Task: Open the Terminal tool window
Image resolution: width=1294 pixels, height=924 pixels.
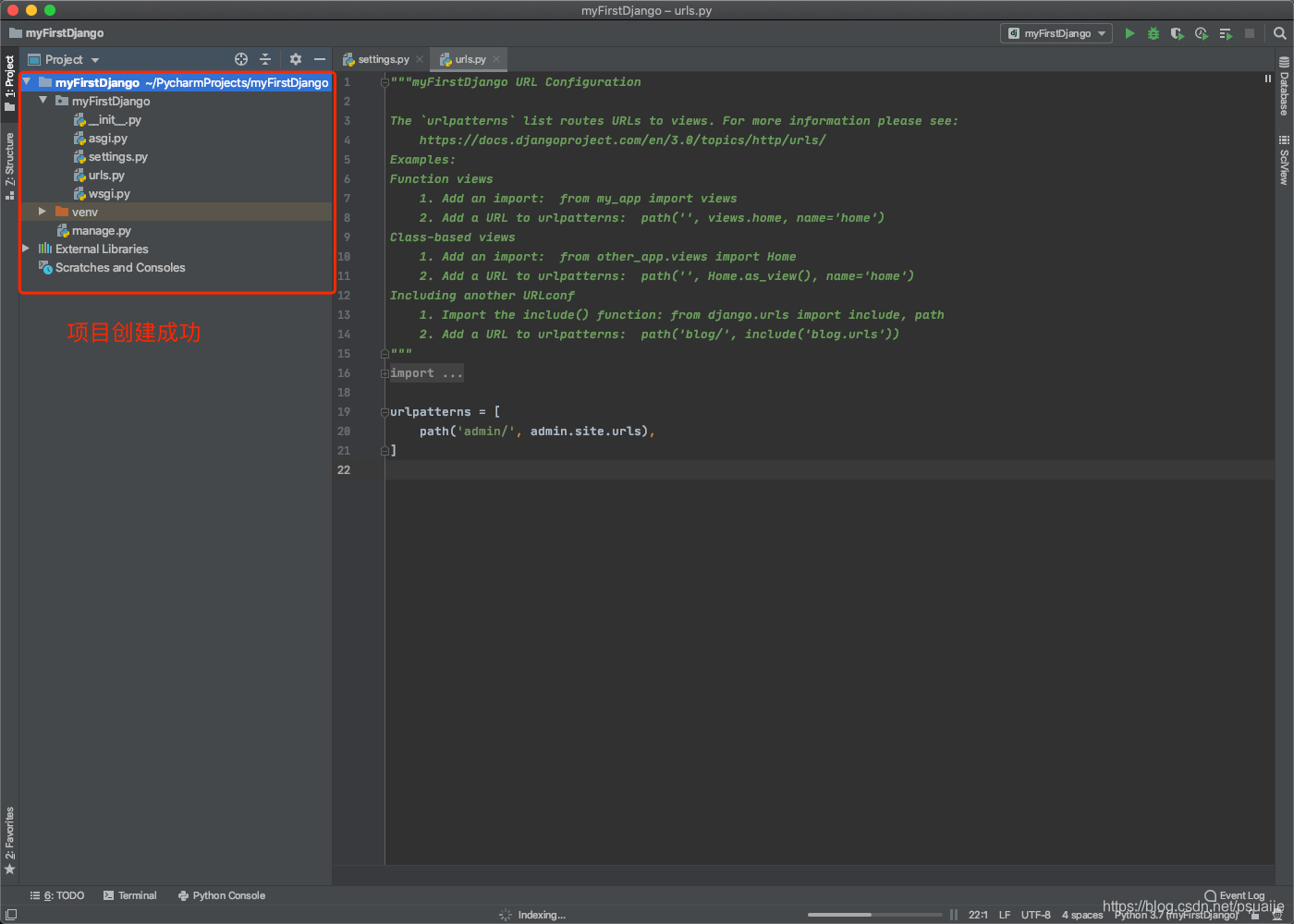Action: tap(130, 895)
